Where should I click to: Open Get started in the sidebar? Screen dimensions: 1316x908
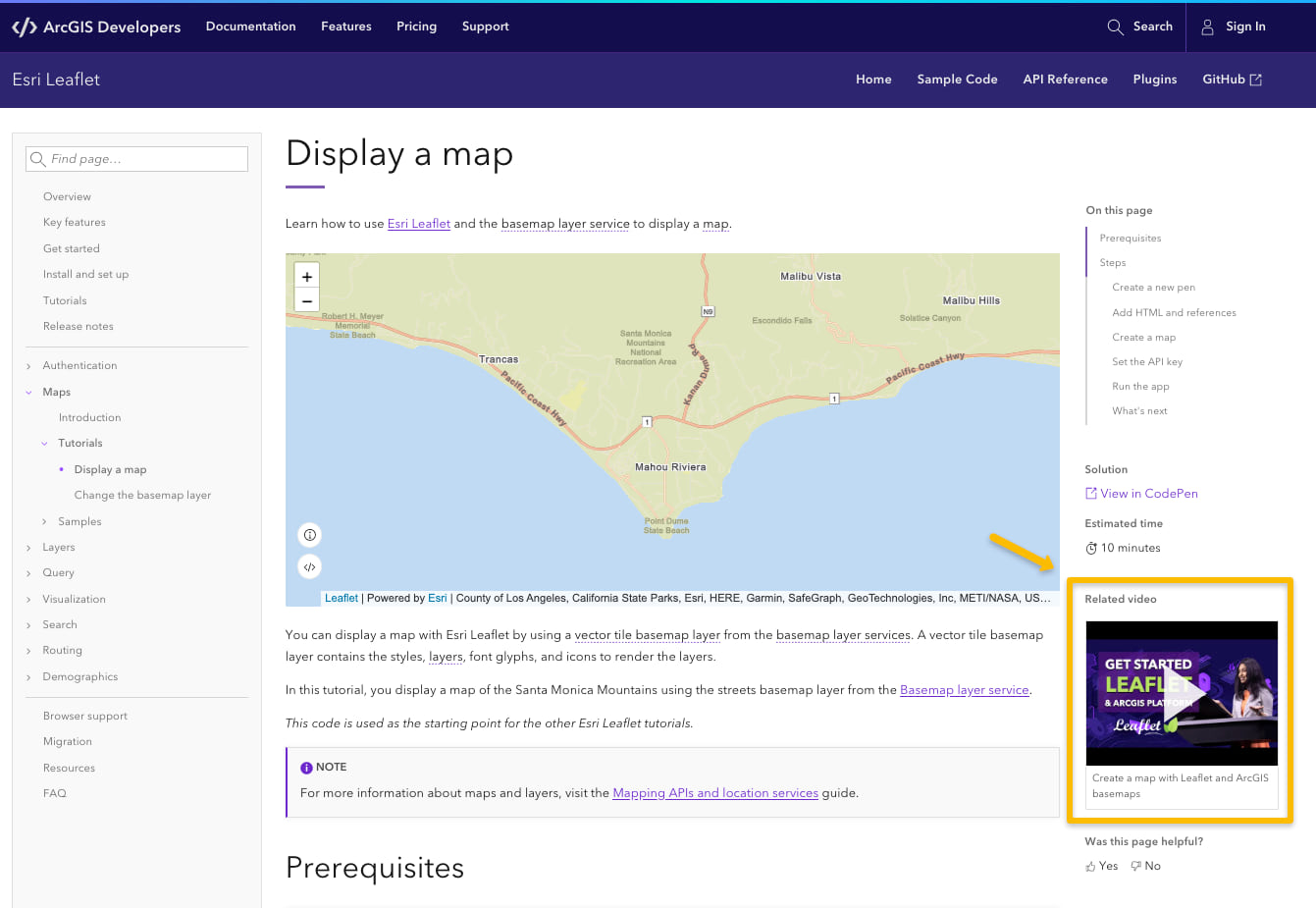[x=72, y=249]
